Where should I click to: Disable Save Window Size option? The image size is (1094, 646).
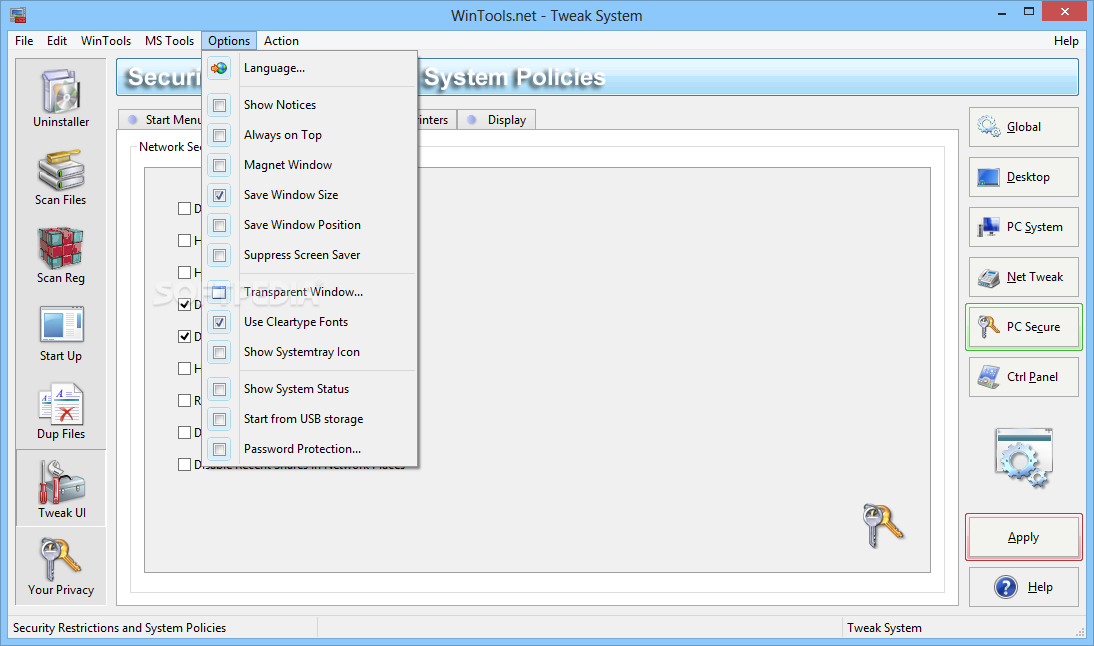pos(310,195)
